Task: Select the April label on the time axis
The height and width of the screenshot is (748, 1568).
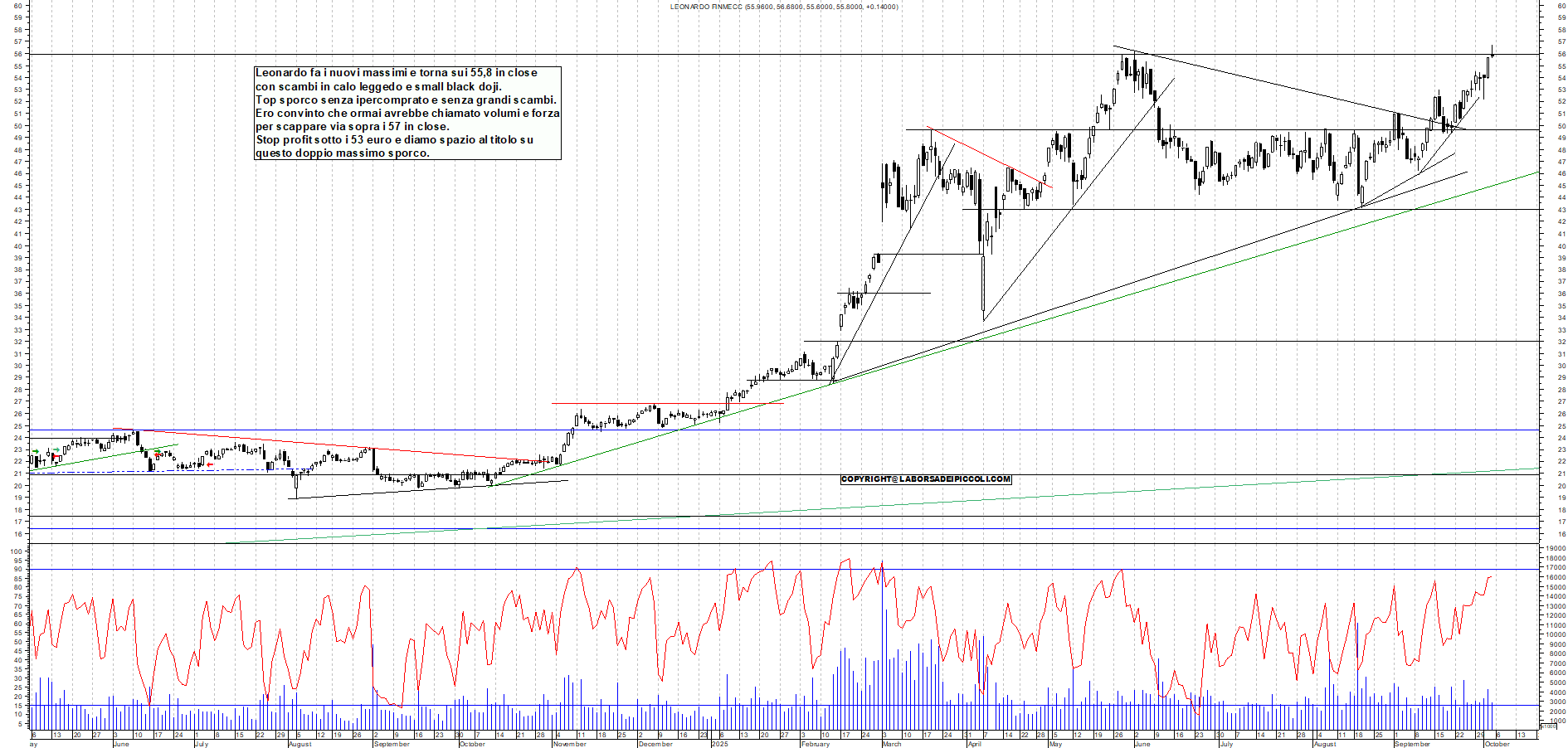Action: click(x=974, y=744)
